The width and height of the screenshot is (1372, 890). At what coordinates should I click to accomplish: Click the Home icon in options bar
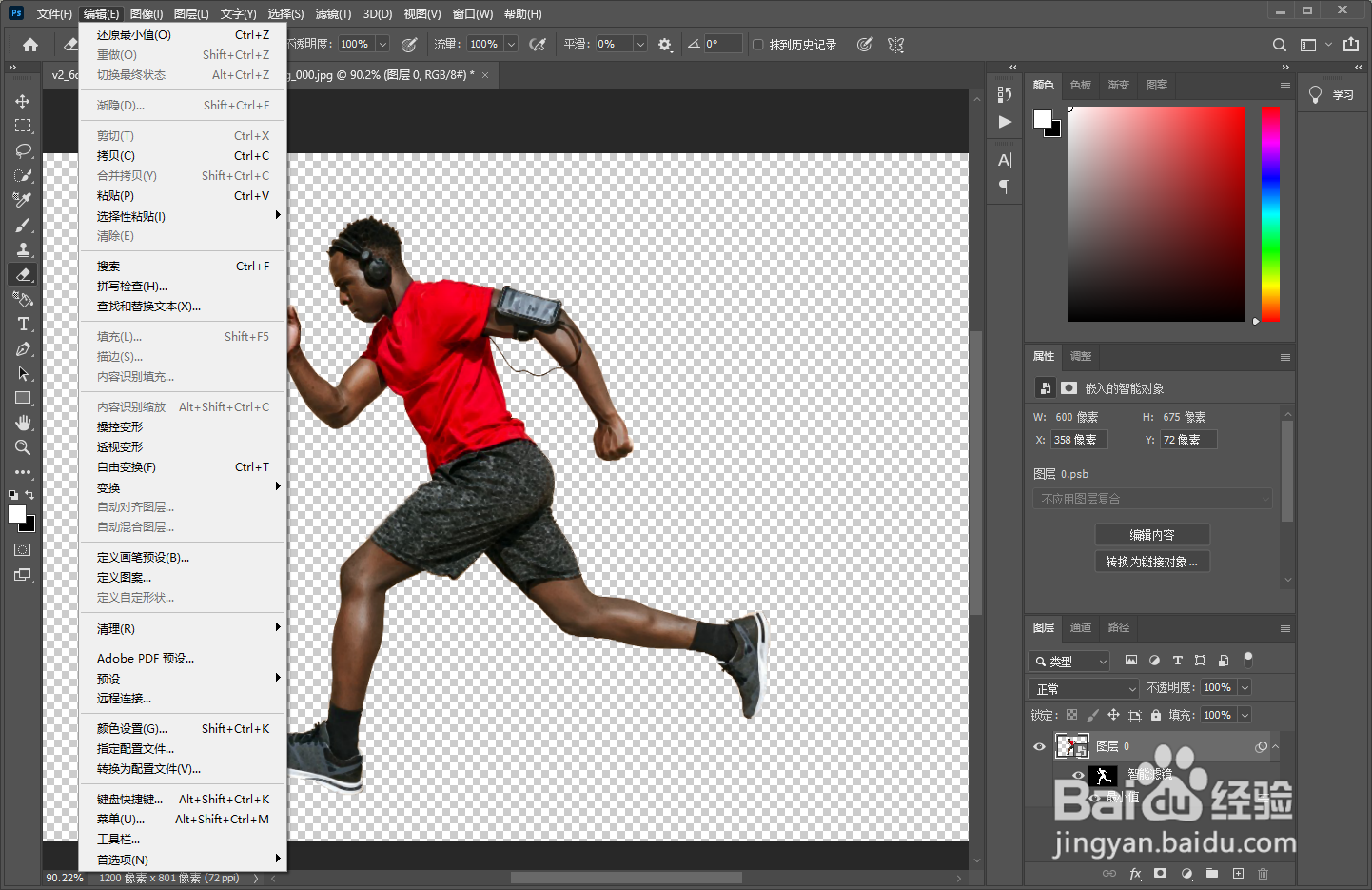coord(30,45)
